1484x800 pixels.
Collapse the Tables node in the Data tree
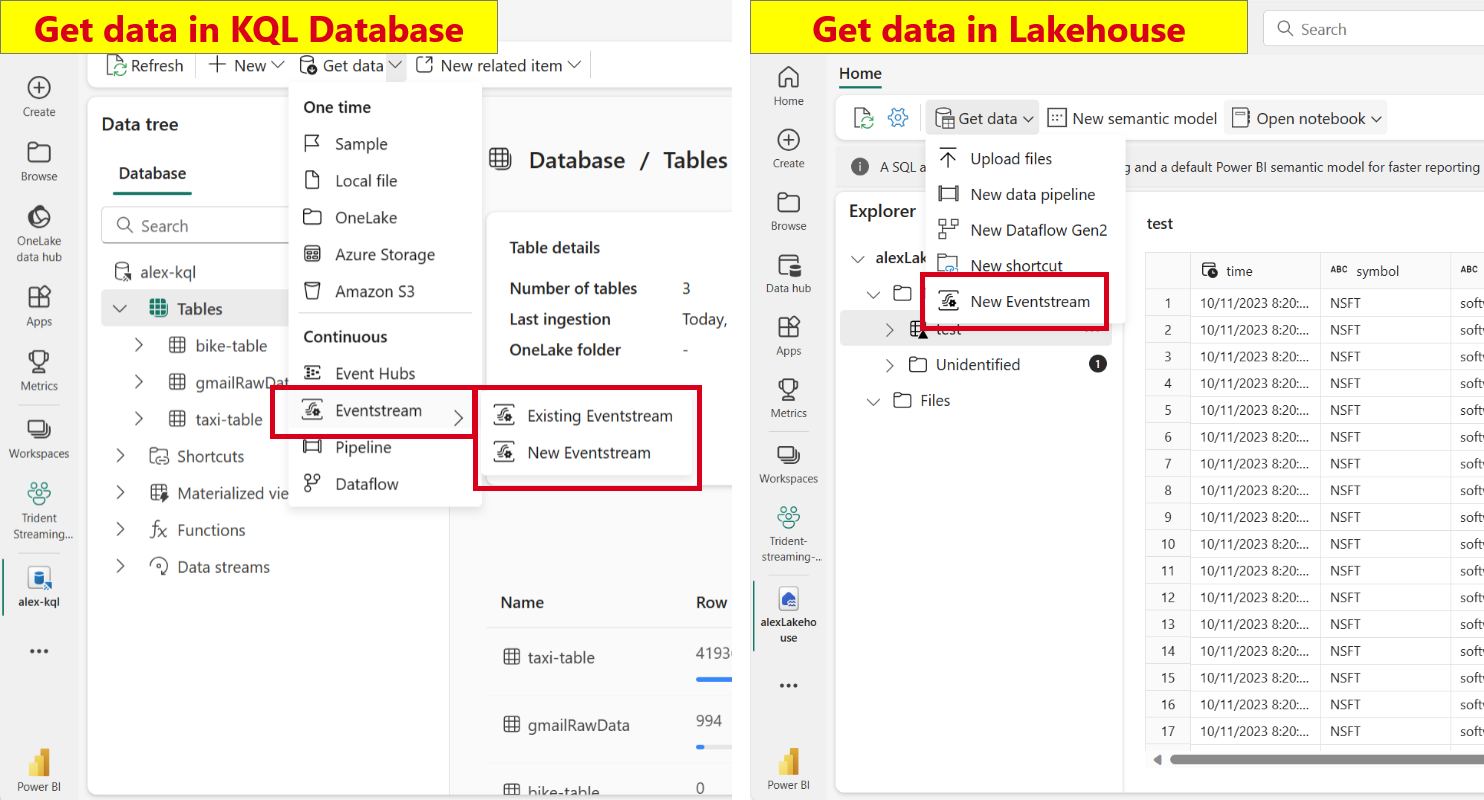pyautogui.click(x=120, y=309)
